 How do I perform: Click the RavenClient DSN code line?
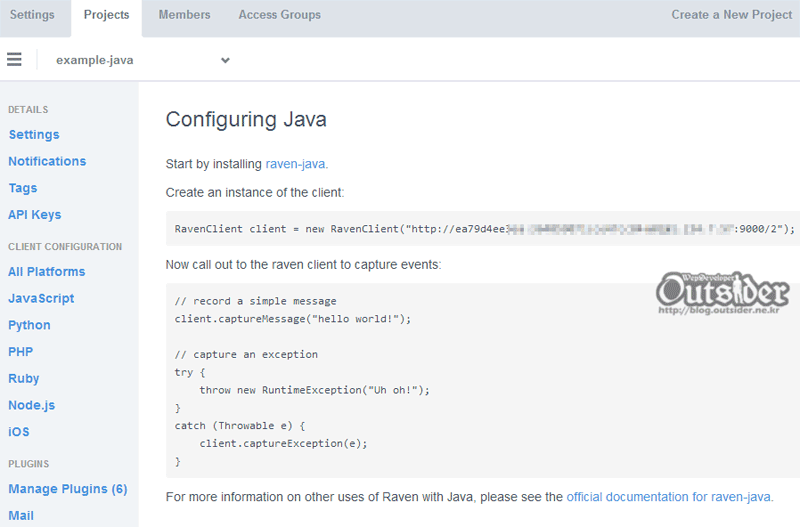pyautogui.click(x=484, y=229)
